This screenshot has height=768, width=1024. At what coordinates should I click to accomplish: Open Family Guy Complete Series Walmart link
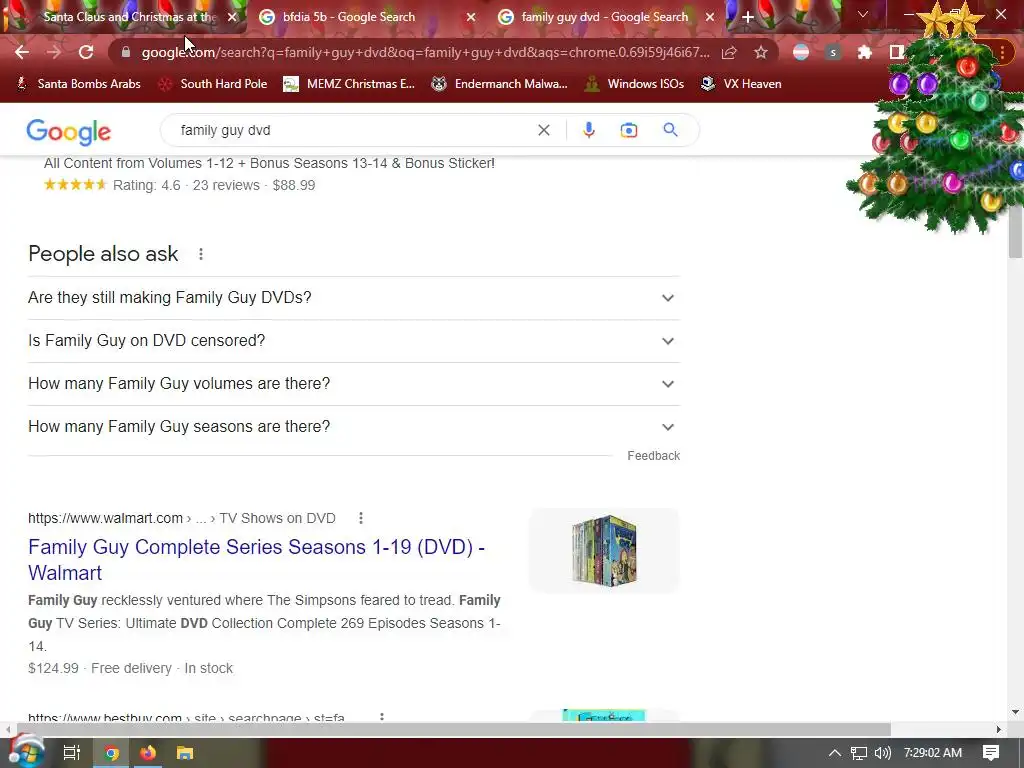[x=256, y=560]
